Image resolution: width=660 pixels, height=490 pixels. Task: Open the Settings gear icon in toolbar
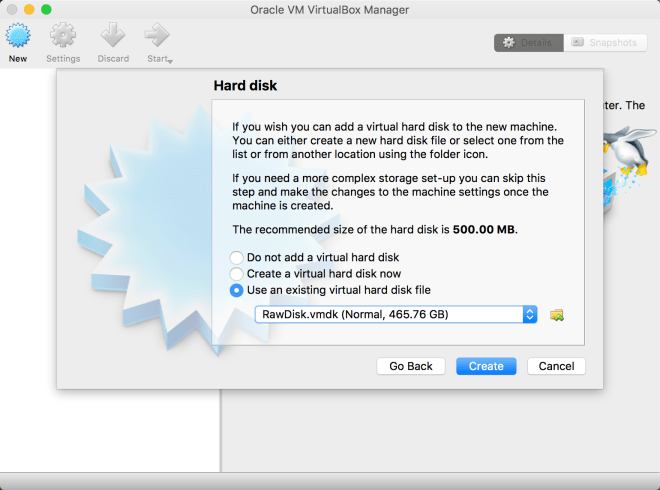(x=63, y=37)
